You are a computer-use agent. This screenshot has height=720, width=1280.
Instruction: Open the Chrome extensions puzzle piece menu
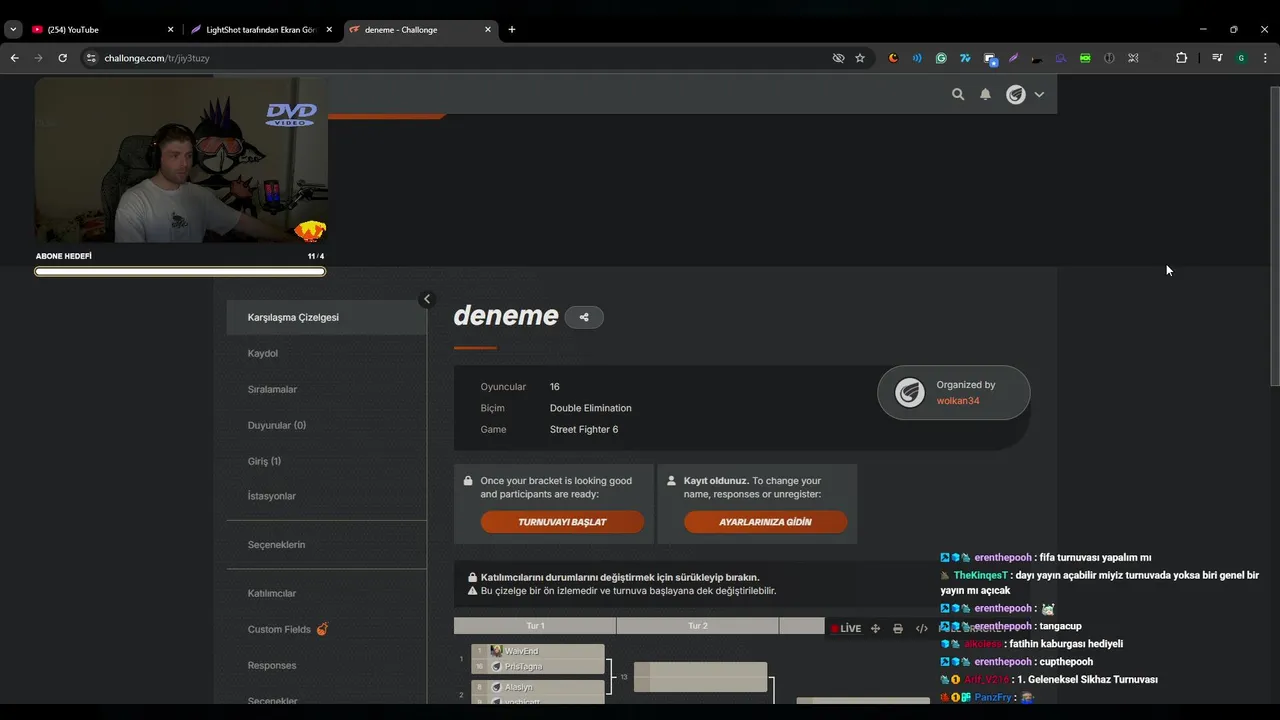pyautogui.click(x=1181, y=58)
